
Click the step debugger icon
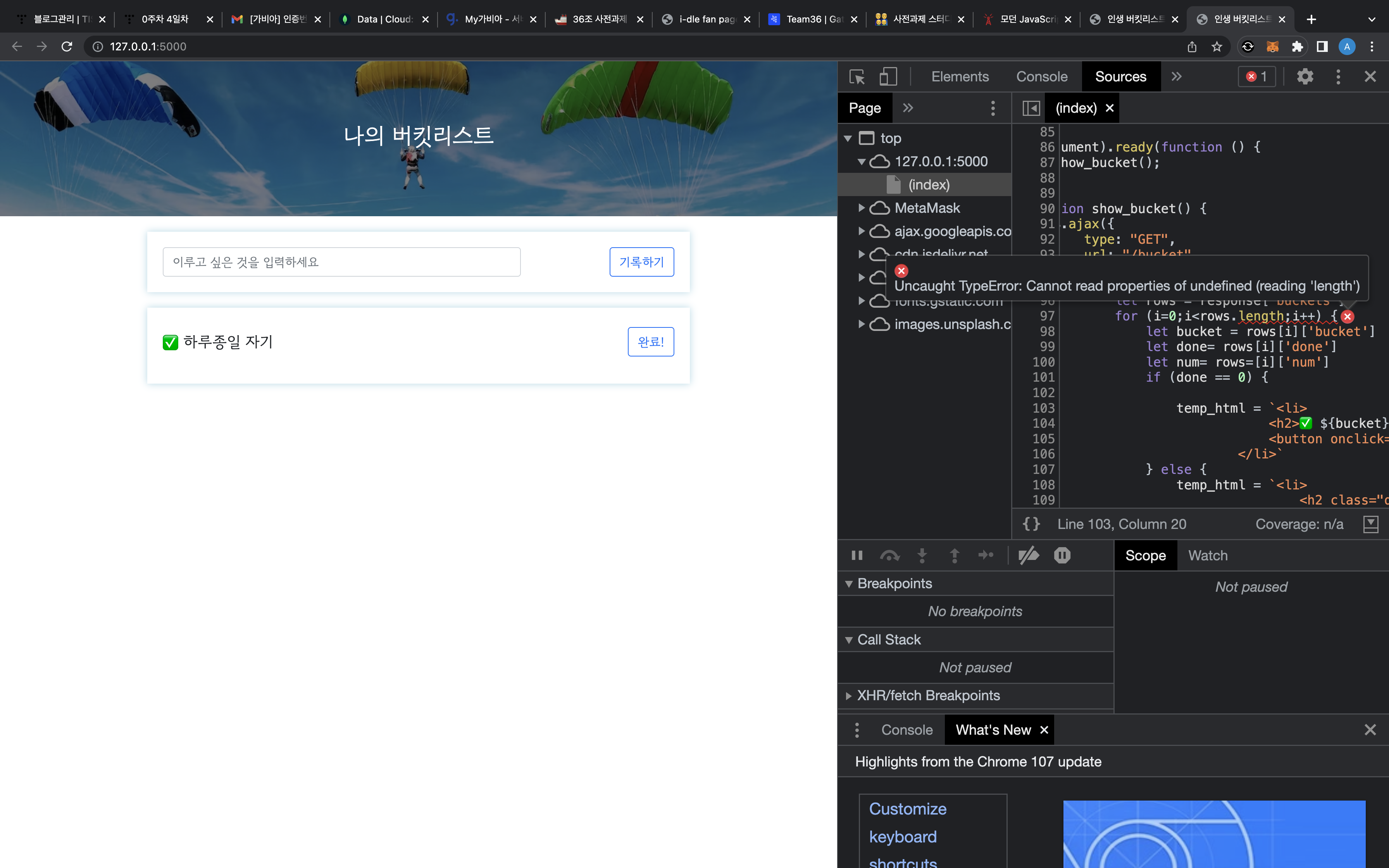pos(986,555)
